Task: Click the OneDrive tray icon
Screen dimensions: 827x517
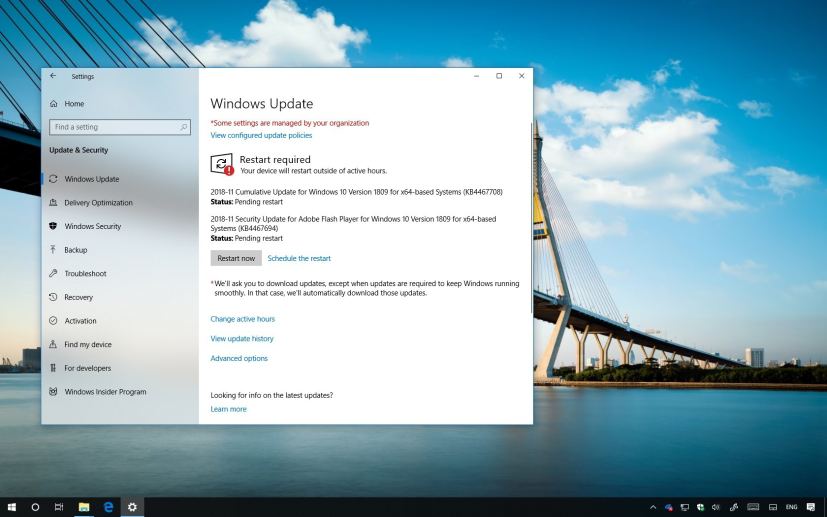Action: click(x=669, y=508)
